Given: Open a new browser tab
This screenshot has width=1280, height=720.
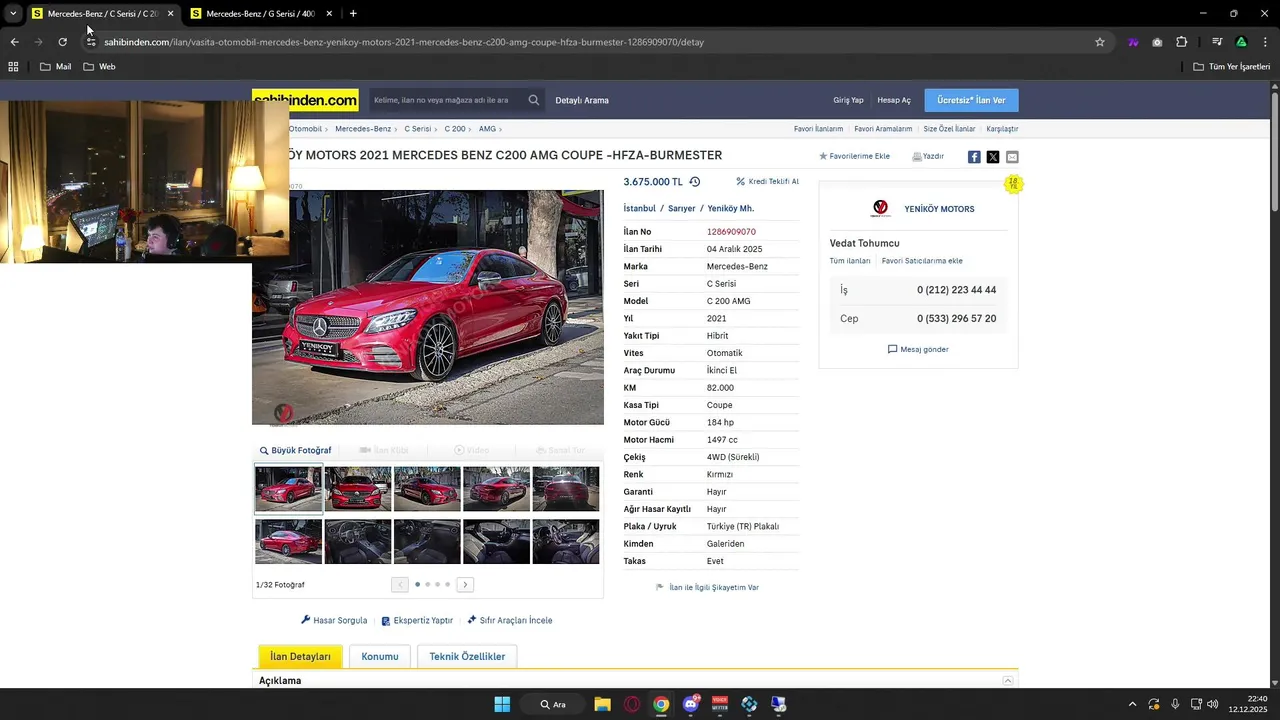Looking at the screenshot, I should click(x=353, y=14).
